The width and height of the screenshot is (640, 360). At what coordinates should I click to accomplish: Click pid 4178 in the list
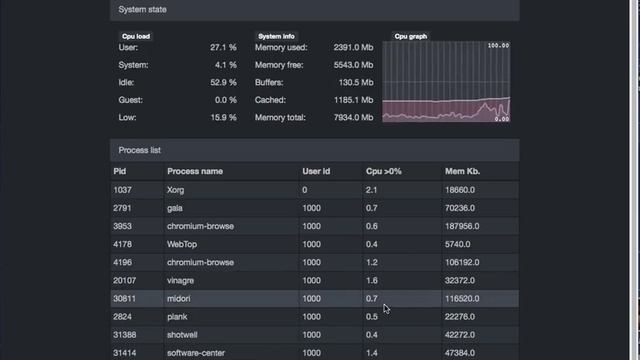tap(122, 244)
